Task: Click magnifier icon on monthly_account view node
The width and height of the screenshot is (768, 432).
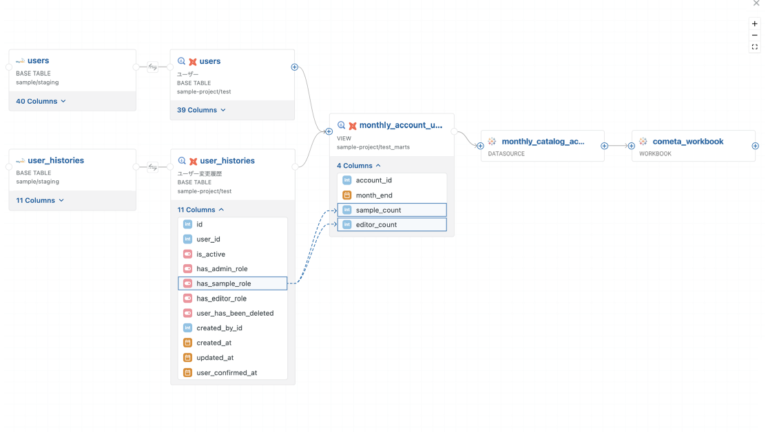Action: pos(341,125)
